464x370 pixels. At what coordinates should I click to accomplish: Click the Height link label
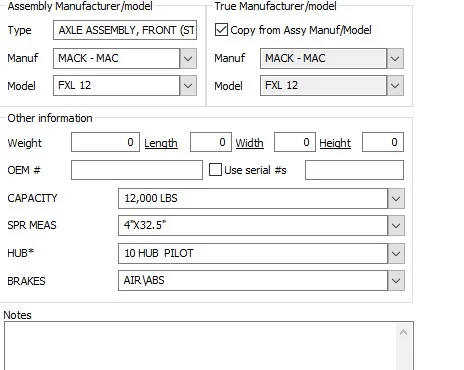coord(335,143)
